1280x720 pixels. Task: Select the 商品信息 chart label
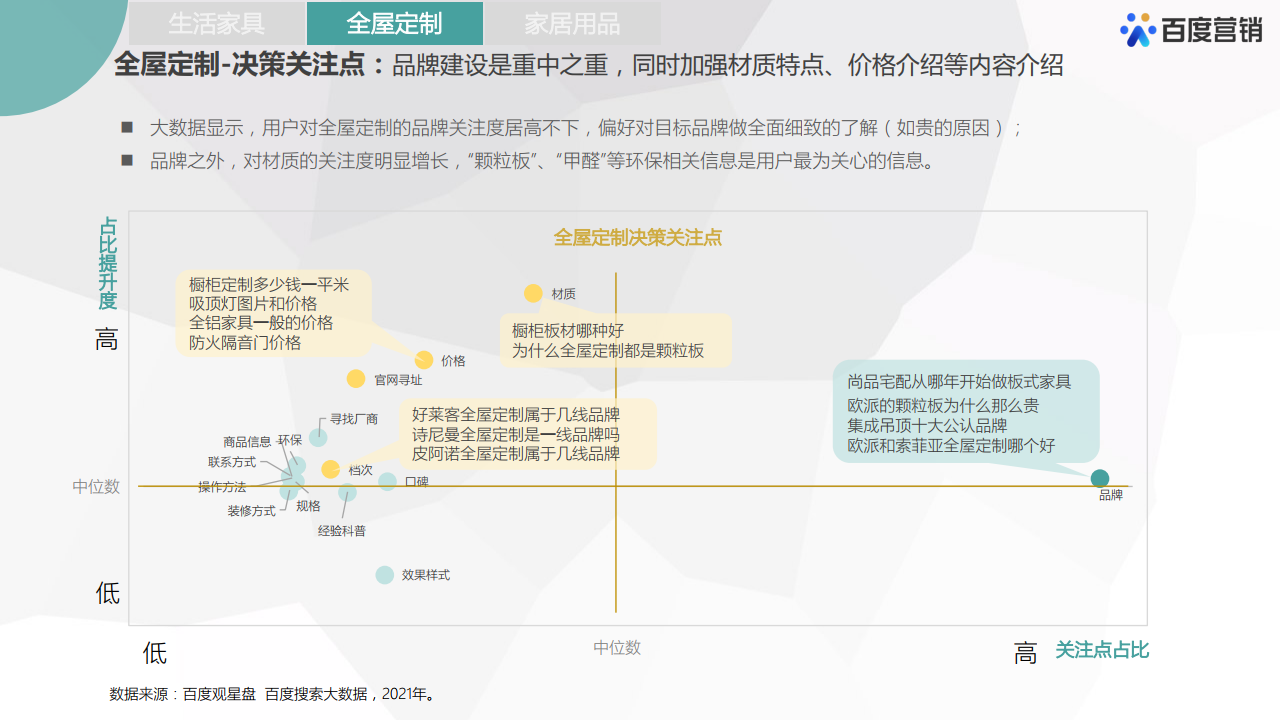pos(247,442)
